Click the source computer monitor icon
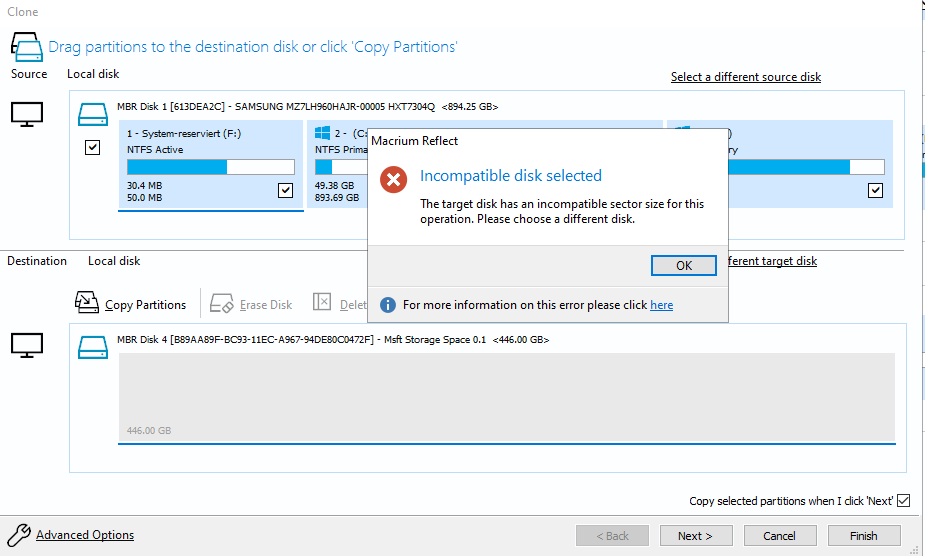 (x=27, y=114)
